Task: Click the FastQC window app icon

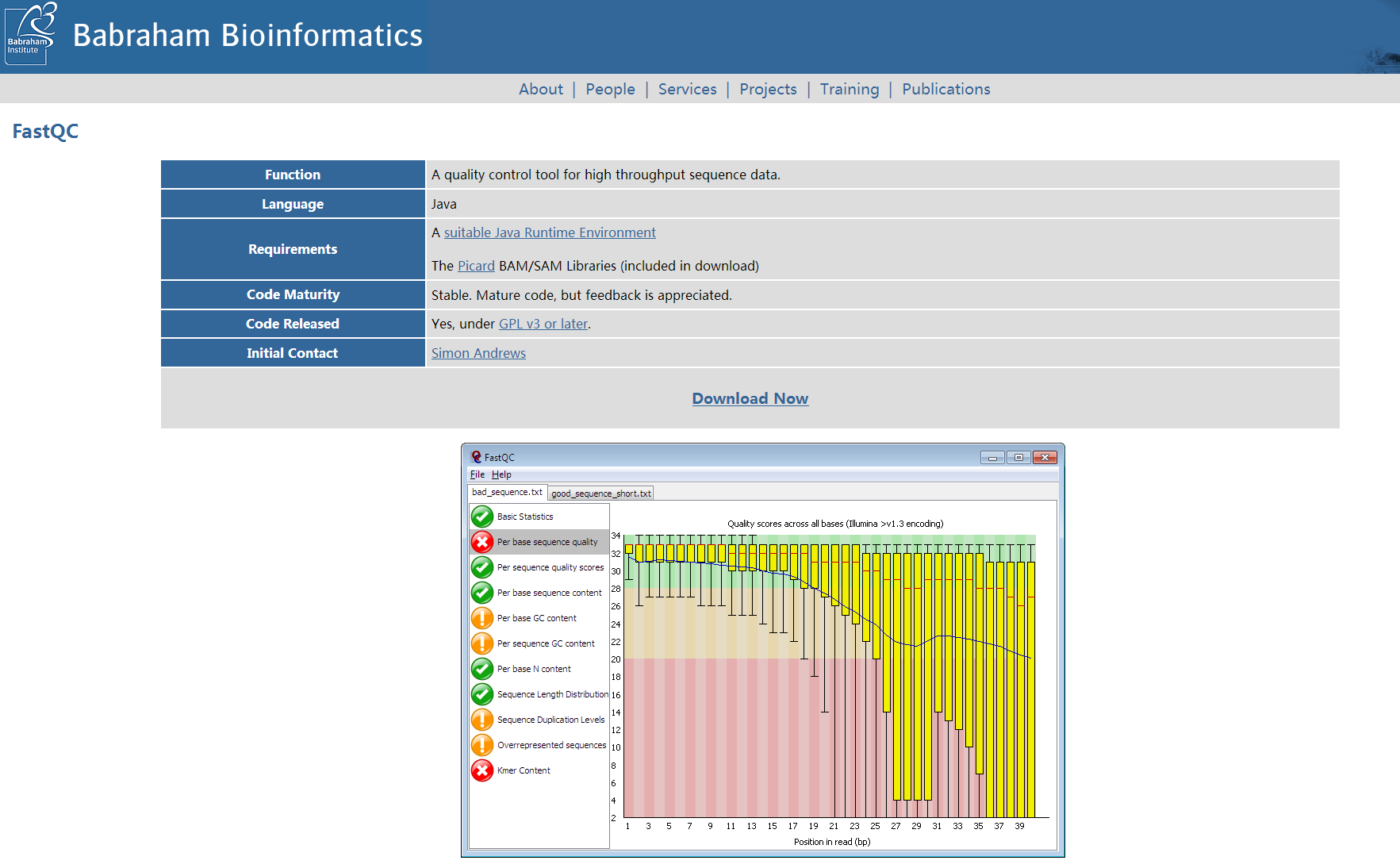Action: coord(476,457)
